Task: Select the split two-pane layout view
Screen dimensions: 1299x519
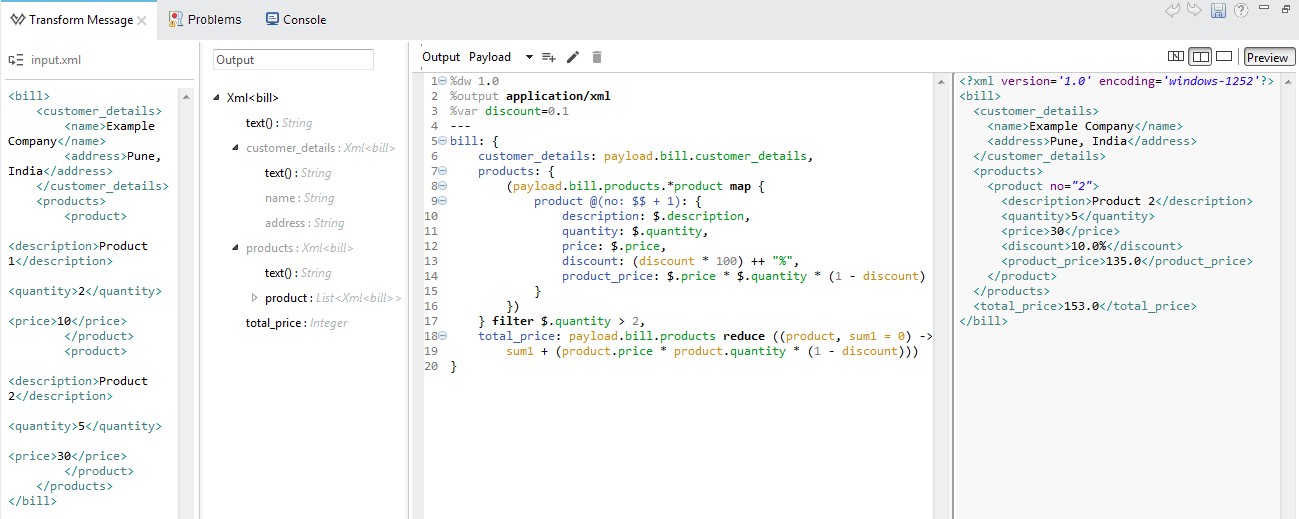Action: (1200, 57)
